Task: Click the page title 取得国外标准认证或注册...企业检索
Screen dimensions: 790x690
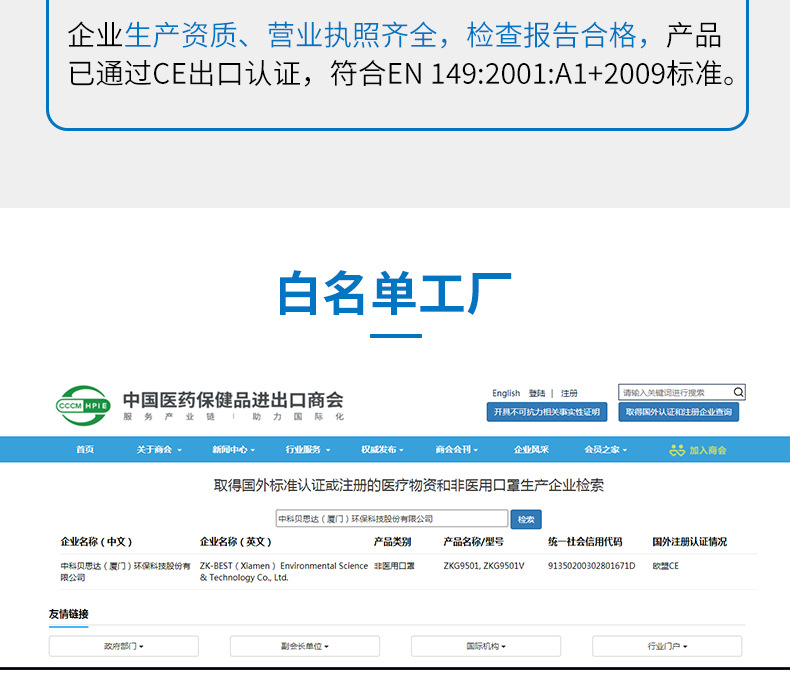Action: coord(409,486)
